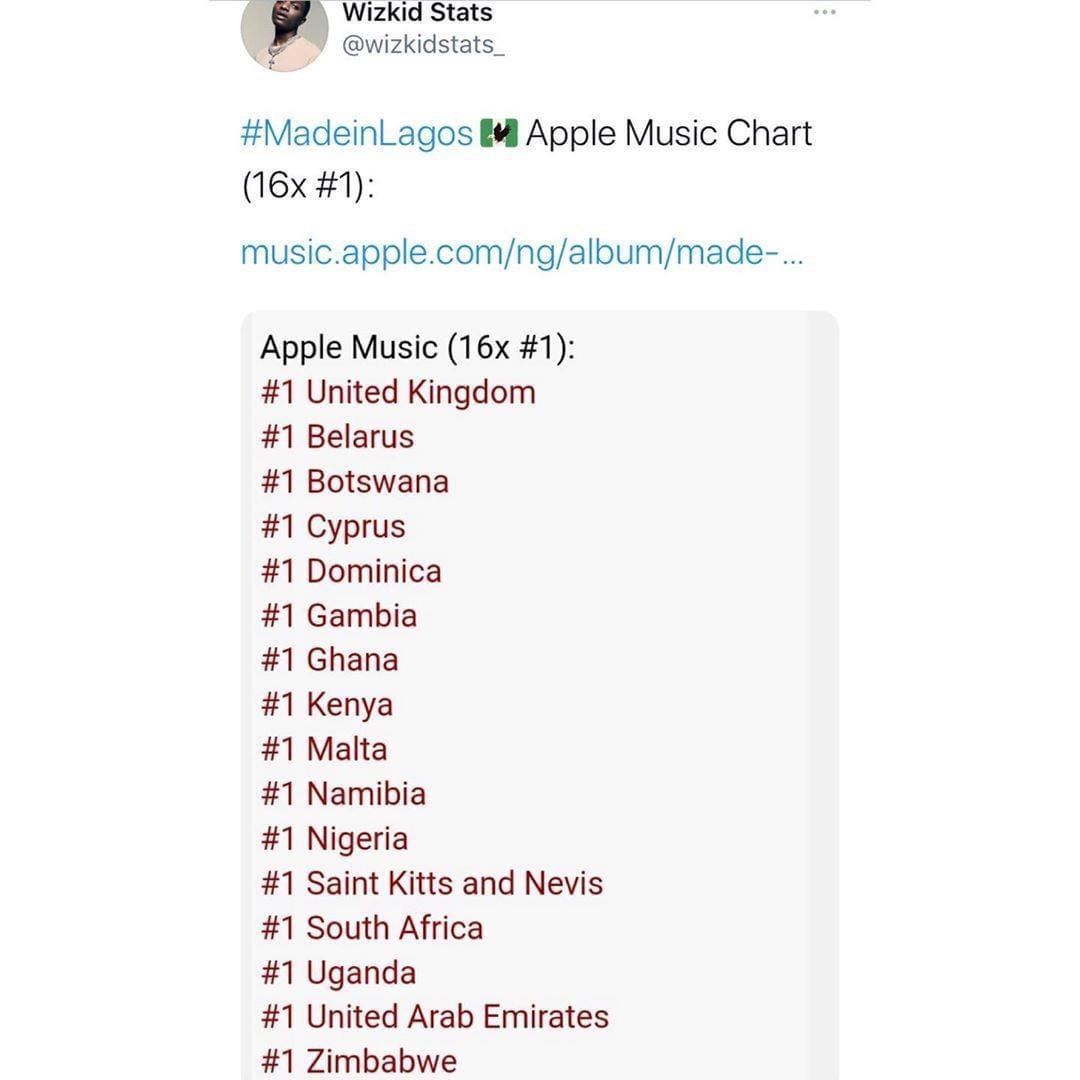This screenshot has height=1080, width=1080.
Task: Click the '#1 Botswana' entry
Action: [x=355, y=482]
